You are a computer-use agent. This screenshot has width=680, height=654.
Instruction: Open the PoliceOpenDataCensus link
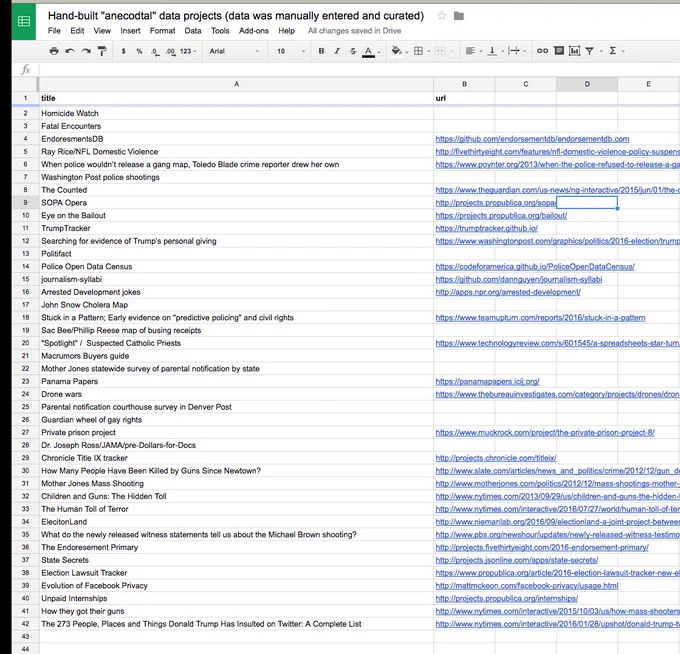(535, 267)
